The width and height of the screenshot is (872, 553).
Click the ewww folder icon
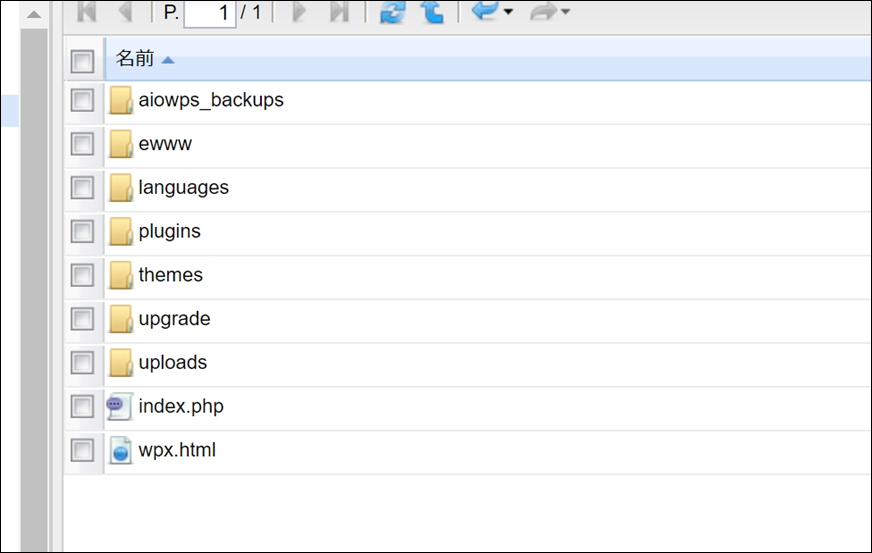point(121,144)
